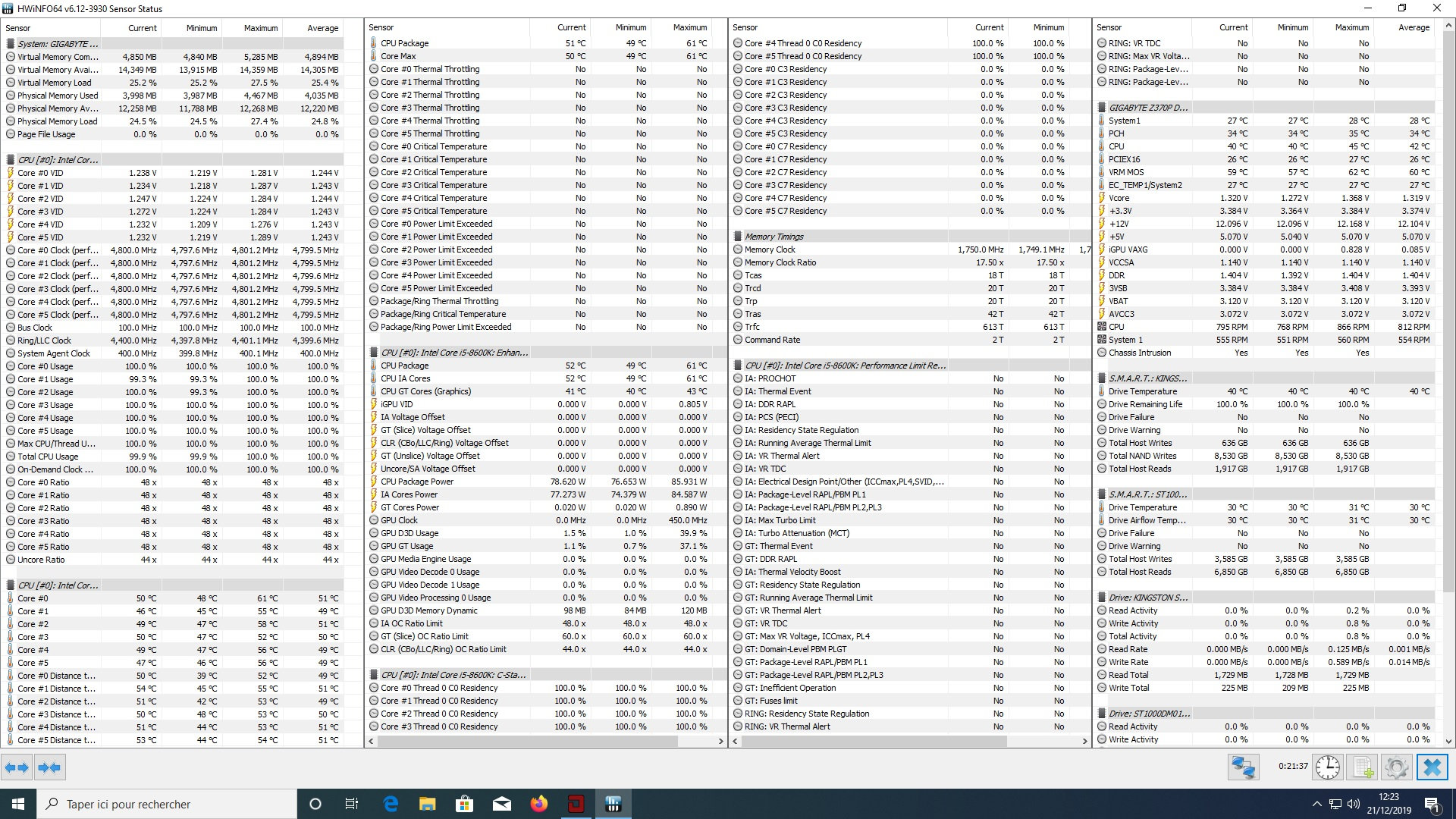This screenshot has height=819, width=1456.
Task: Click the vertical scrollbar down arrow on right
Action: coord(1448,741)
